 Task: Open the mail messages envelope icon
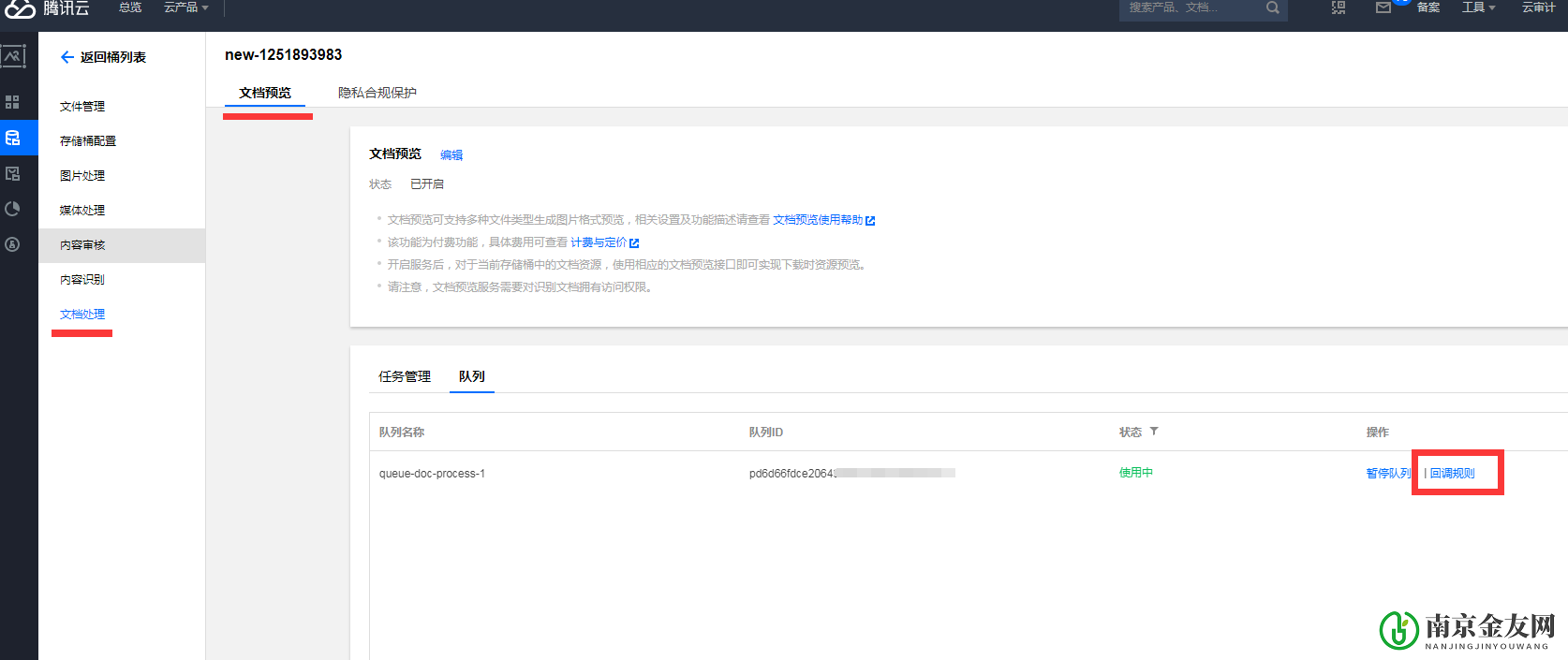1383,8
